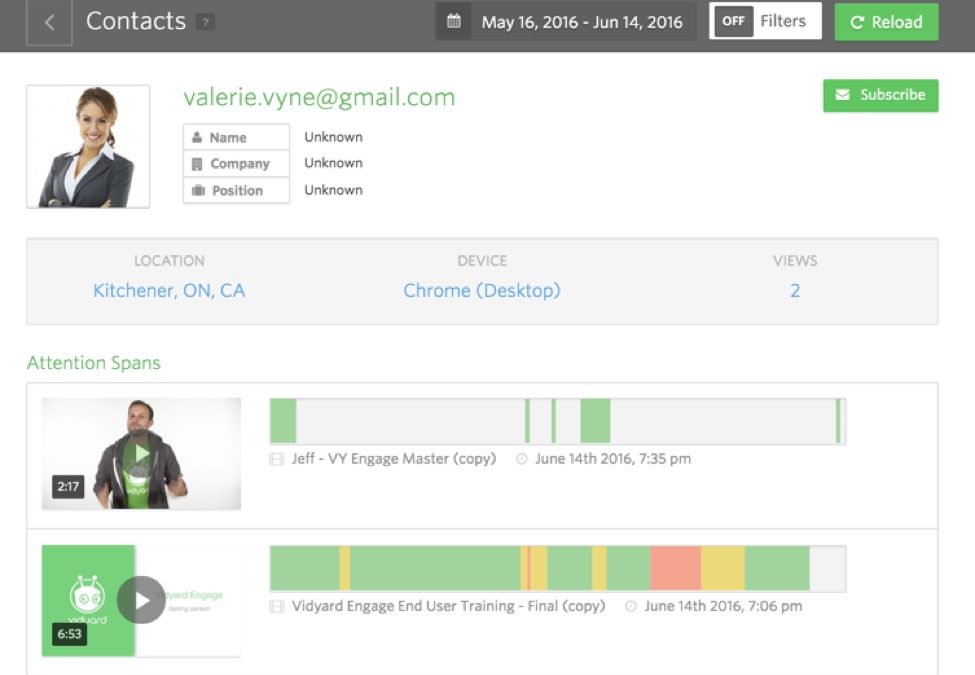Open Vidyard Engage End User Training - Final (copy)
Screen dimensions: 975x675
coord(448,606)
